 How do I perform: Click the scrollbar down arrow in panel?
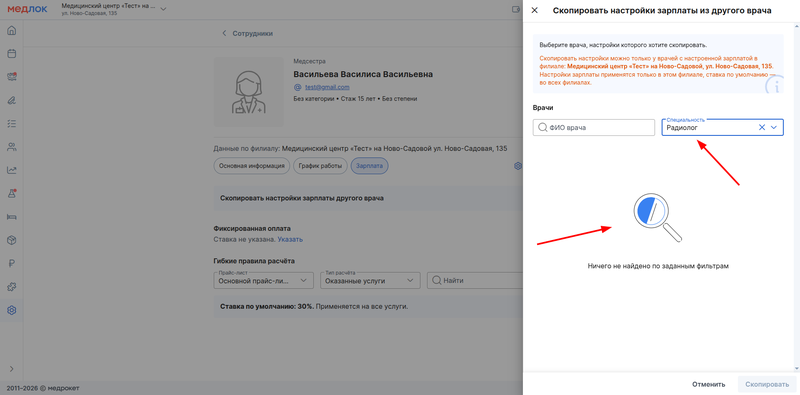tap(797, 368)
